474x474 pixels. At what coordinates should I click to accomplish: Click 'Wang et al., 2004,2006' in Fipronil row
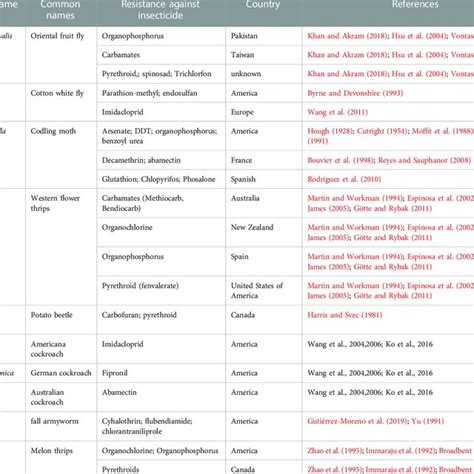(345, 373)
